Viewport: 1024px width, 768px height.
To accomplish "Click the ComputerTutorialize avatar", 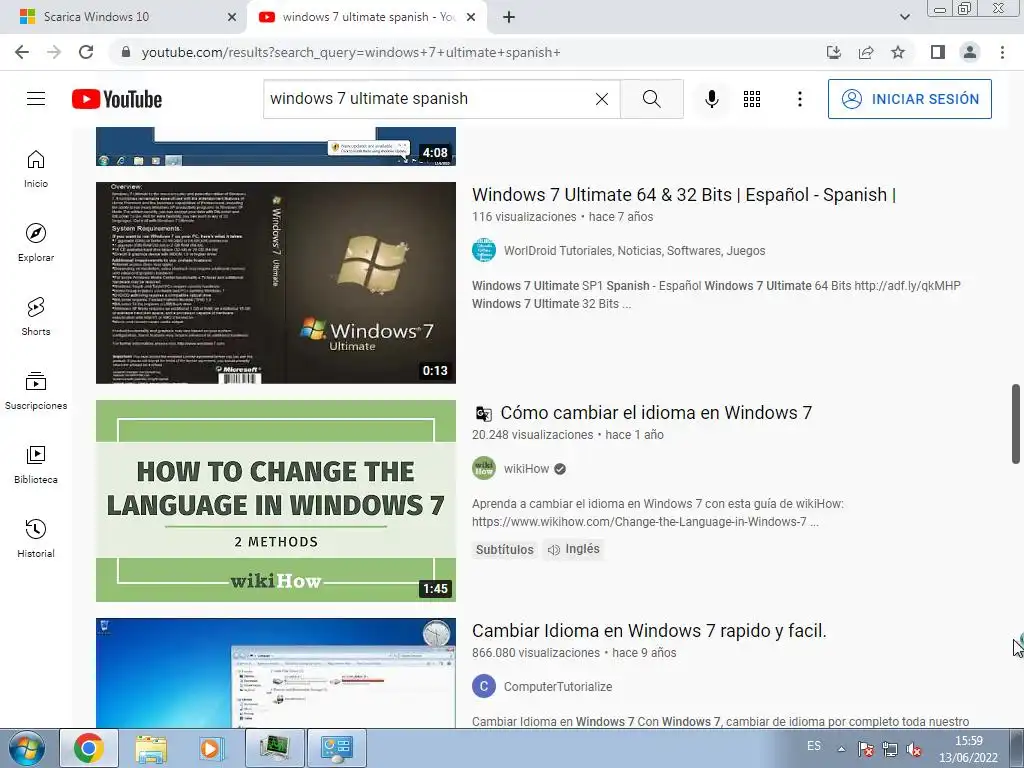I will pyautogui.click(x=484, y=686).
